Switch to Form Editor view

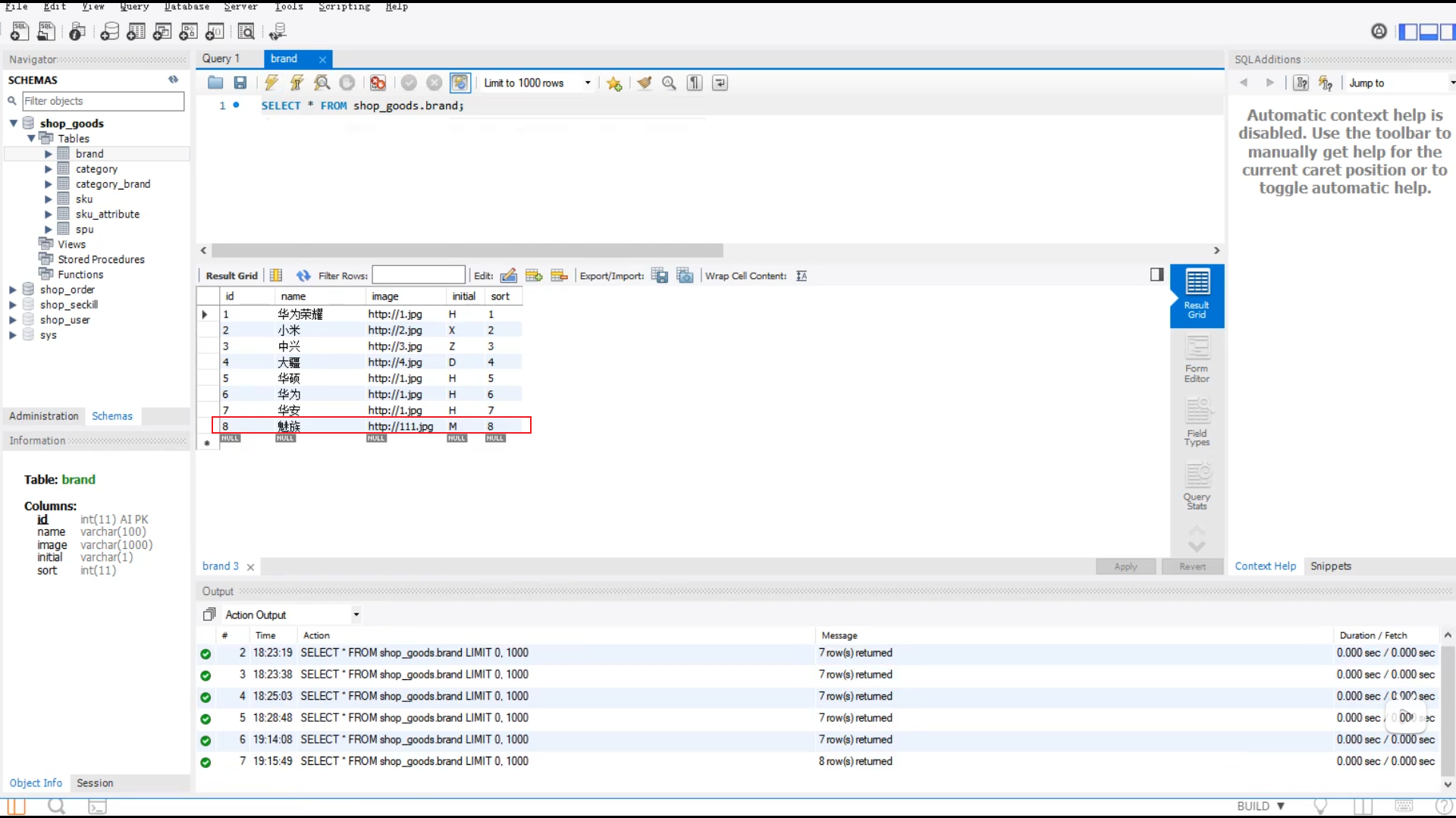(1197, 359)
